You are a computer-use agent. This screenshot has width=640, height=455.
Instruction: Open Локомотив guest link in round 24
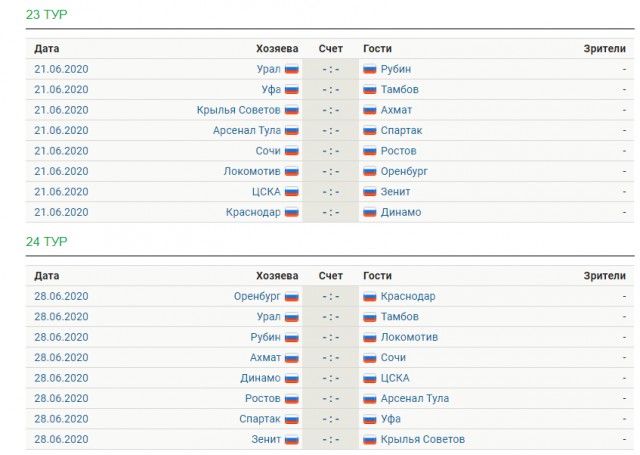pos(409,337)
